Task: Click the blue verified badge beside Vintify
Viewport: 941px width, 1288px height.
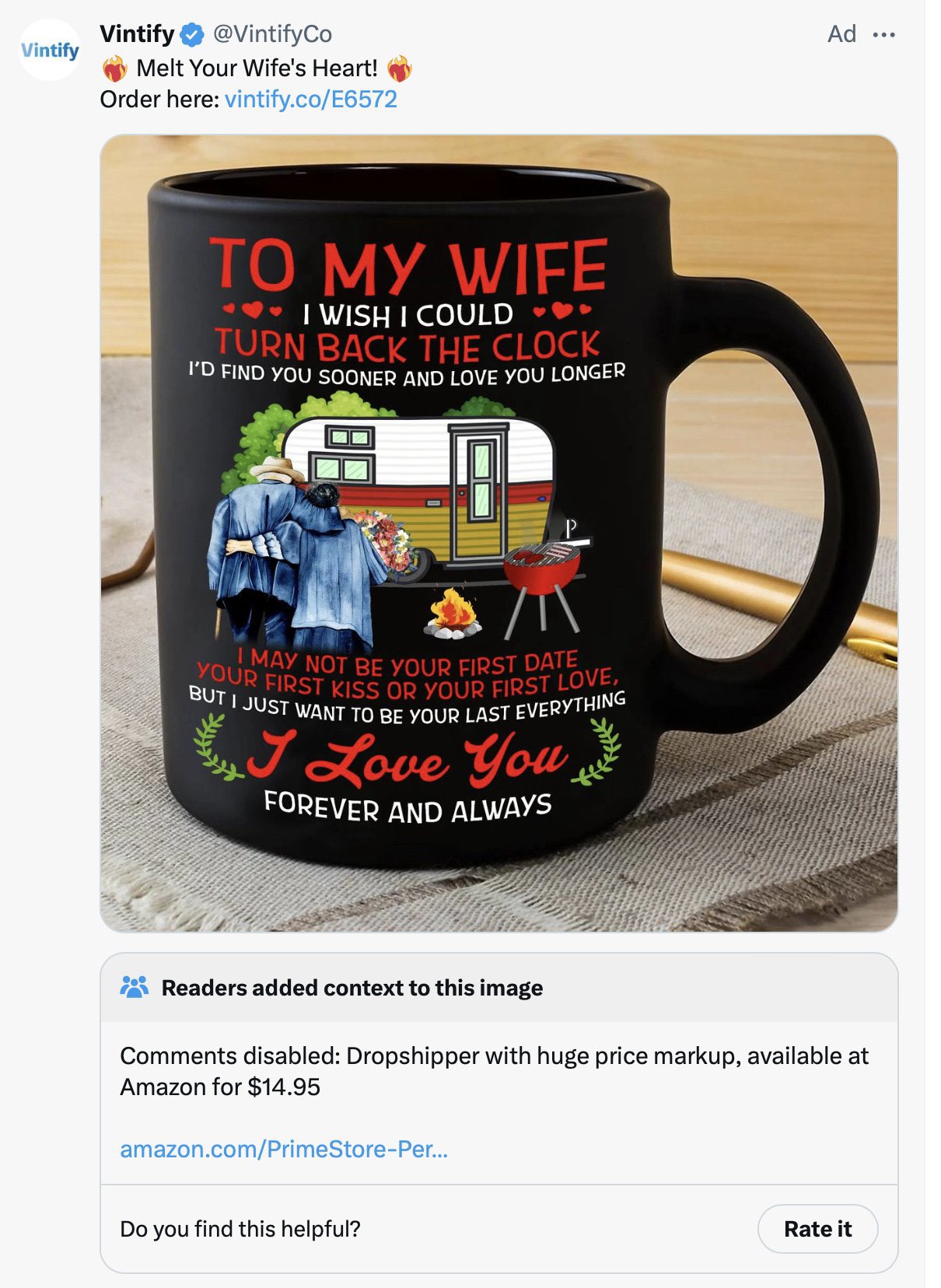Action: tap(192, 34)
